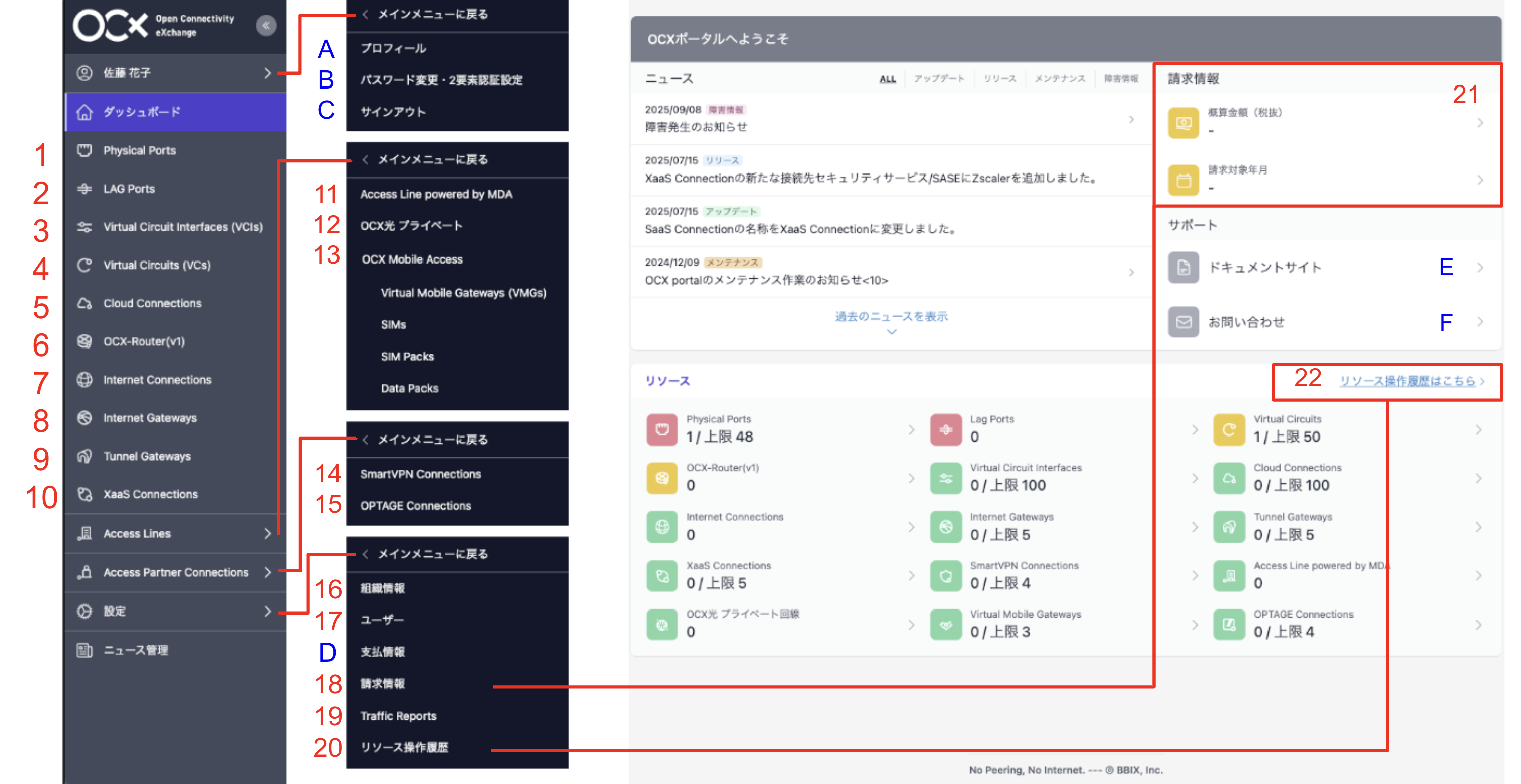Open Virtual Circuit Interfaces (VCIs)
This screenshot has height=784, width=1521.
[183, 227]
